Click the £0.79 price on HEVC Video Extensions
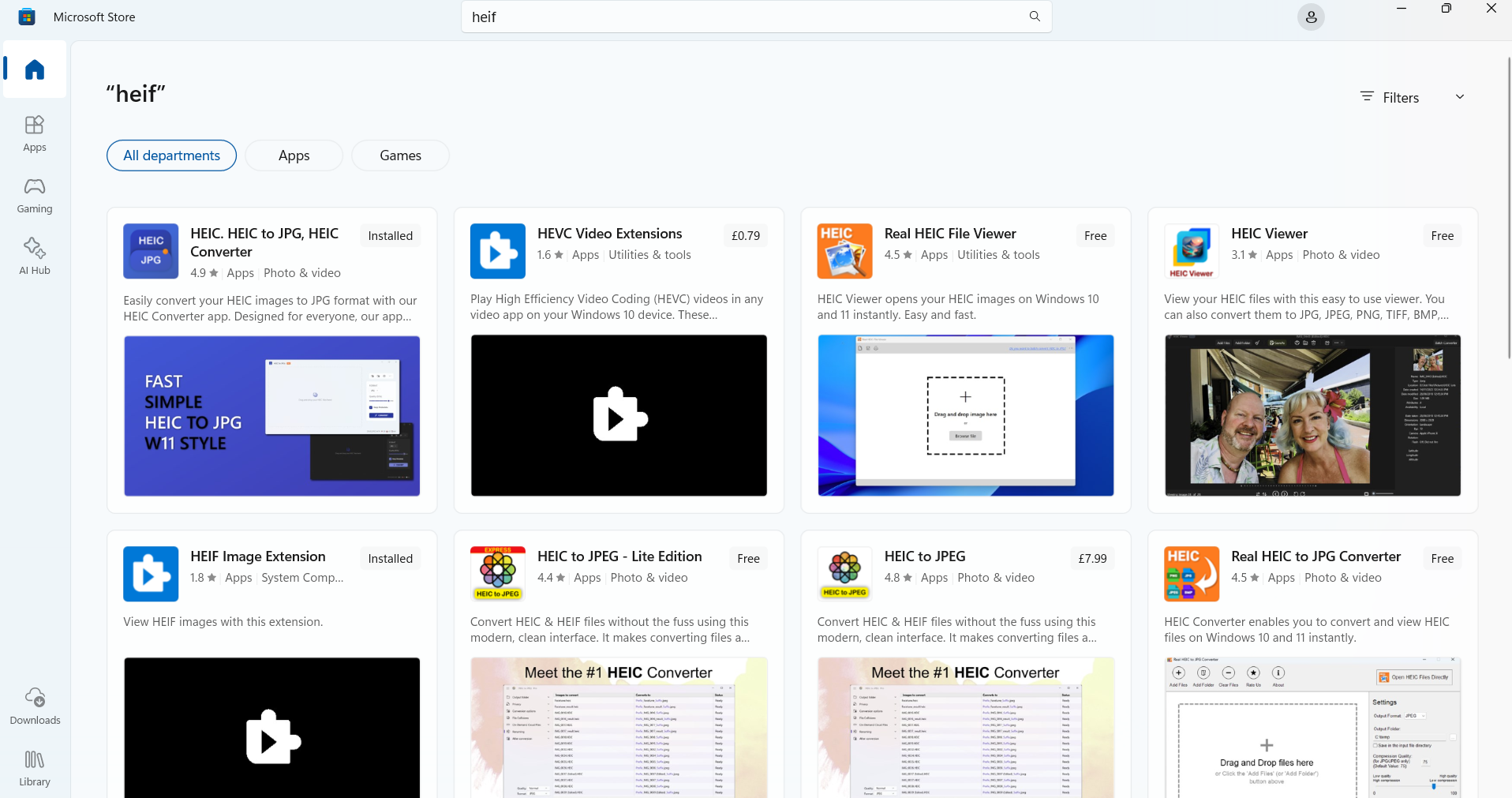The image size is (1512, 798). pos(746,236)
